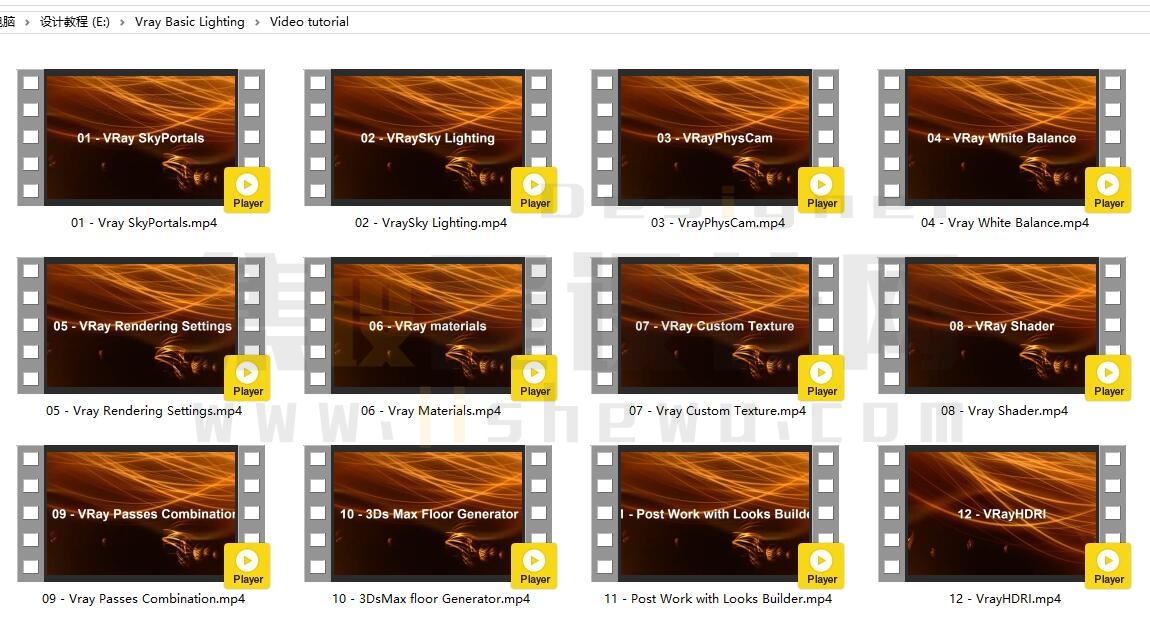This screenshot has height=620, width=1150.
Task: Click the Player badge on 09 - VRay Passes Combination
Action: click(247, 566)
